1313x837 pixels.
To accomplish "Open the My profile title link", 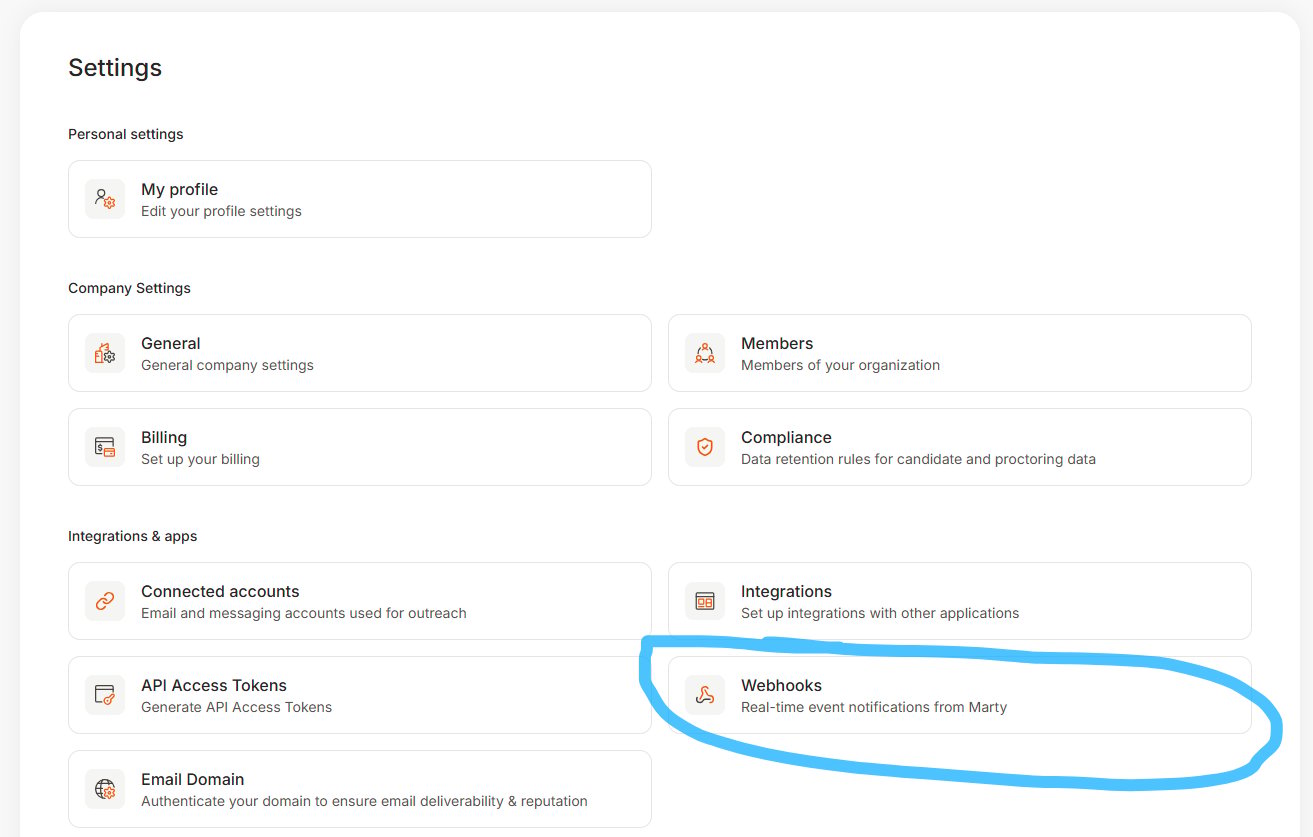I will [x=179, y=189].
